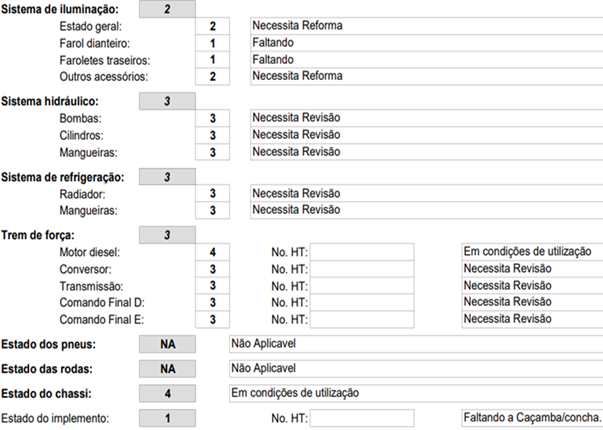Click the Transmissão No. HT field

361,286
